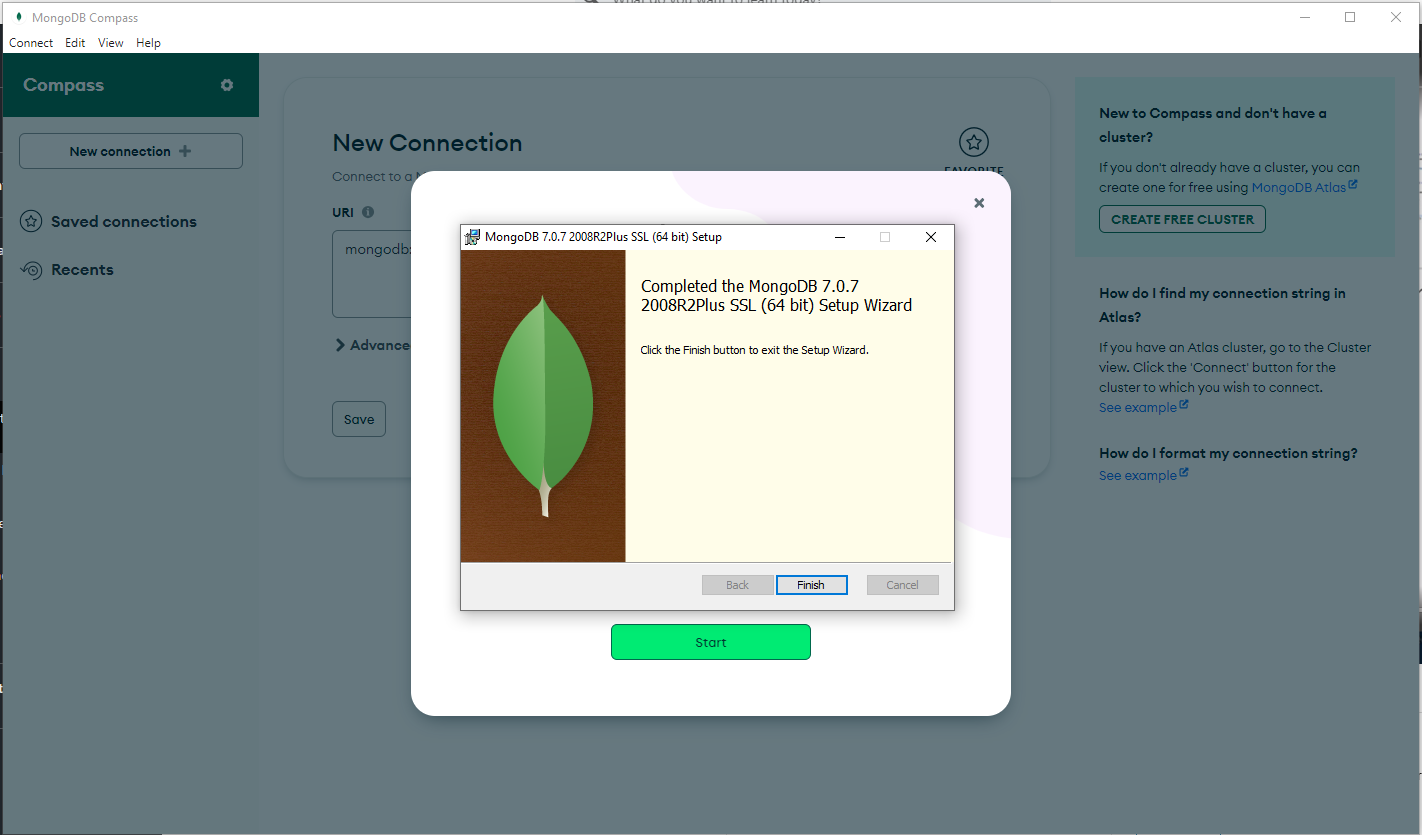Image resolution: width=1422 pixels, height=835 pixels.
Task: Click the Compass sidebar title
Action: click(63, 85)
